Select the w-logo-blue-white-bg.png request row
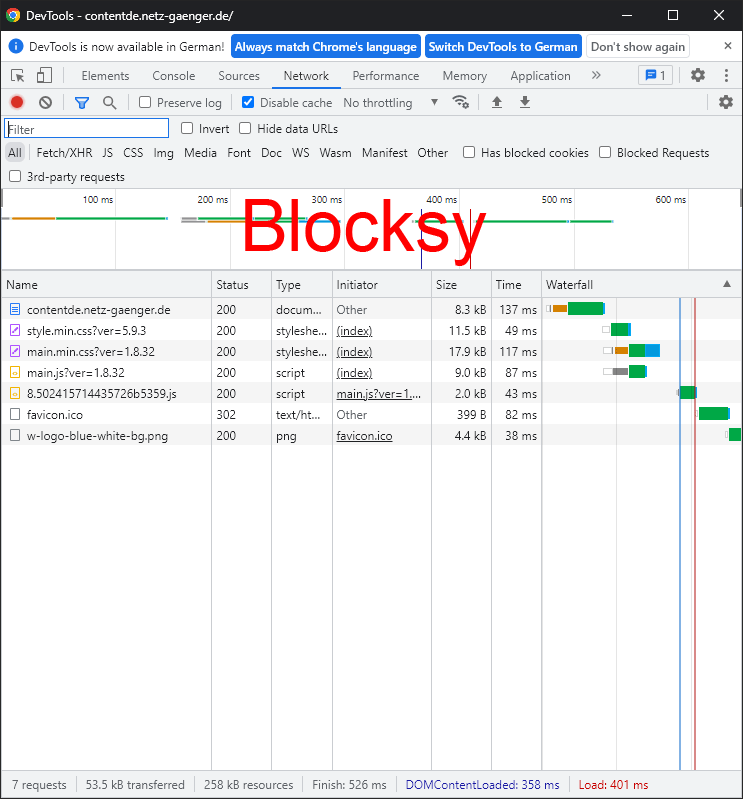The height and width of the screenshot is (799, 743). [x=371, y=436]
